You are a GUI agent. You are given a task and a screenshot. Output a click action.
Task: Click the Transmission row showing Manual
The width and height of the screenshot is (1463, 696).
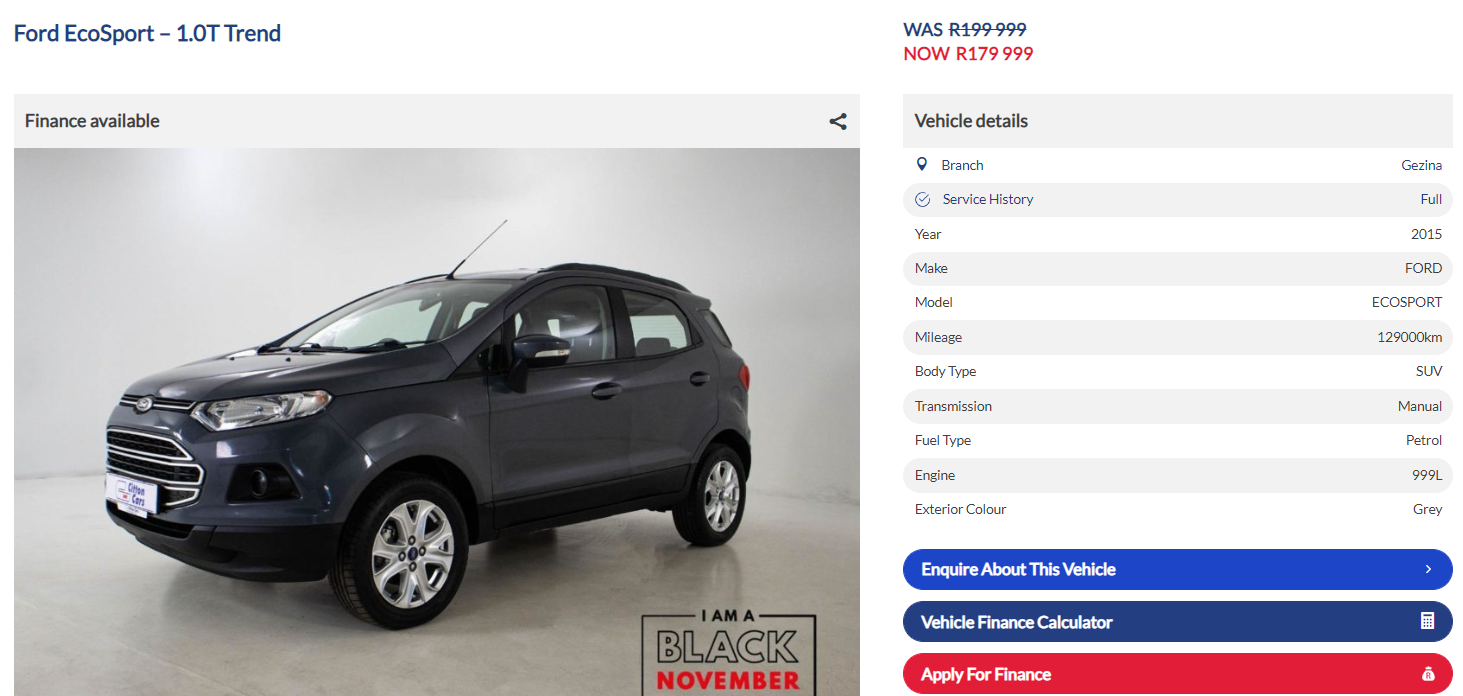1177,406
